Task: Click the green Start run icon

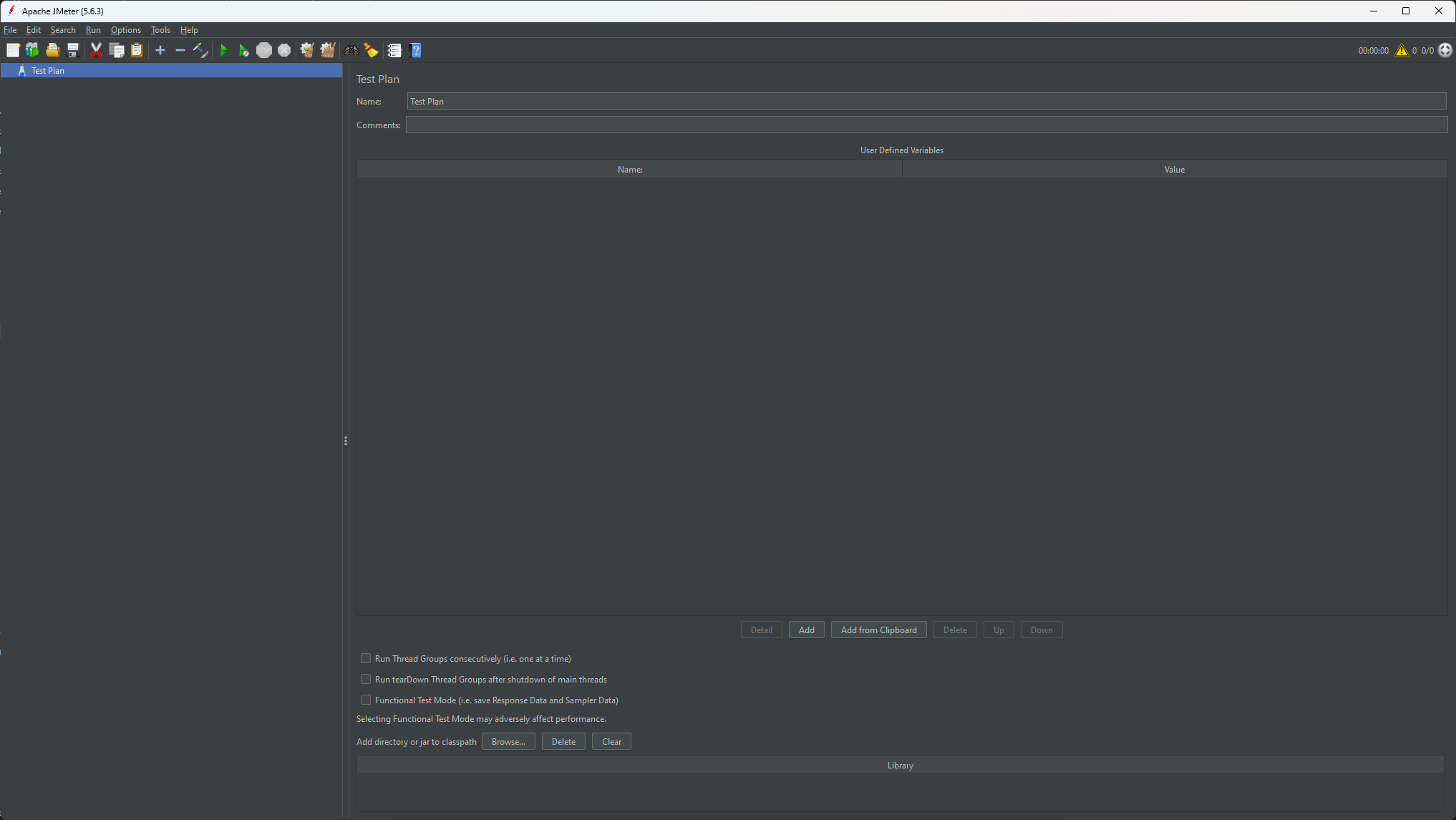Action: 223,50
